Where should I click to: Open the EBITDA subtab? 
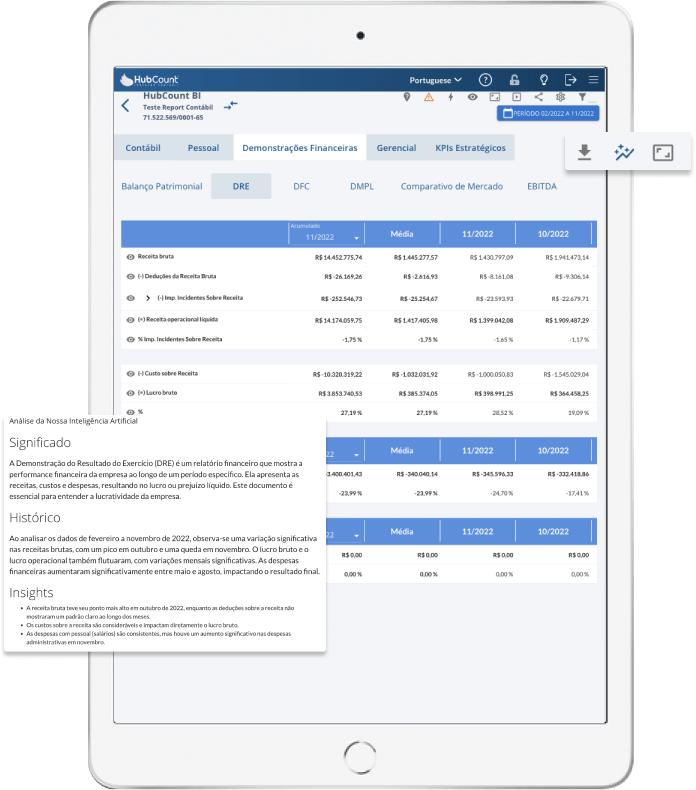[x=542, y=186]
